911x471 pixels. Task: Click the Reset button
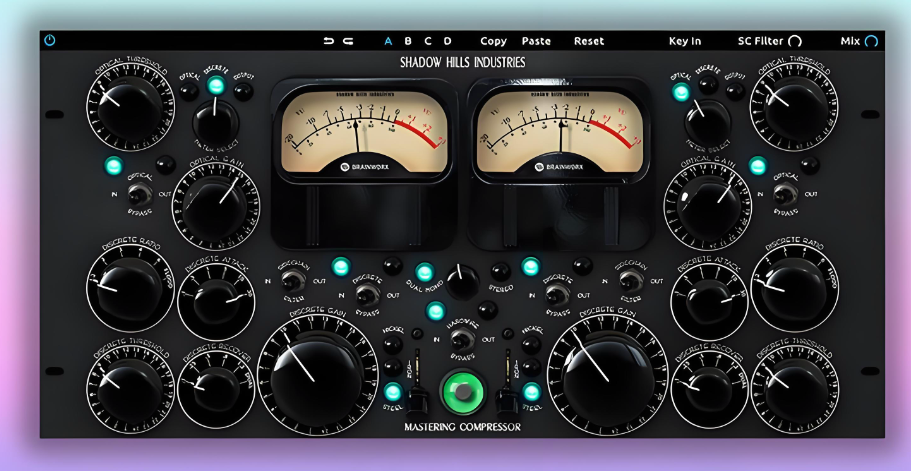589,41
